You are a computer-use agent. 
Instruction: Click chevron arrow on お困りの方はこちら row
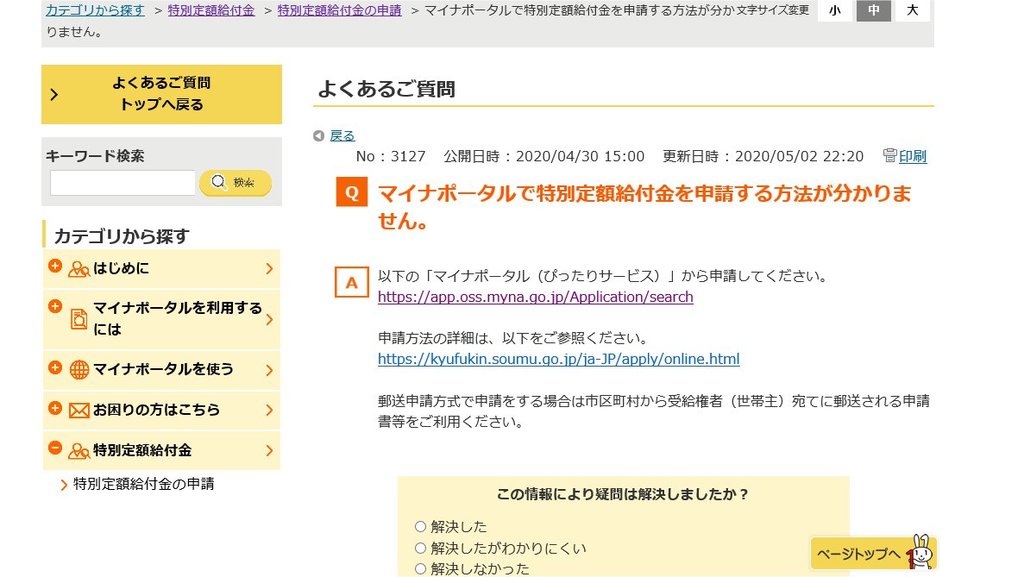pos(269,411)
